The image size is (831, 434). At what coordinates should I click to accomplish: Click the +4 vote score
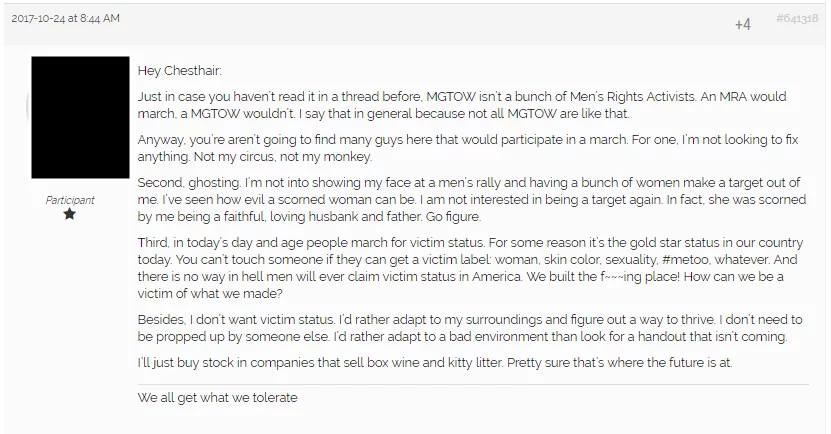pos(742,23)
